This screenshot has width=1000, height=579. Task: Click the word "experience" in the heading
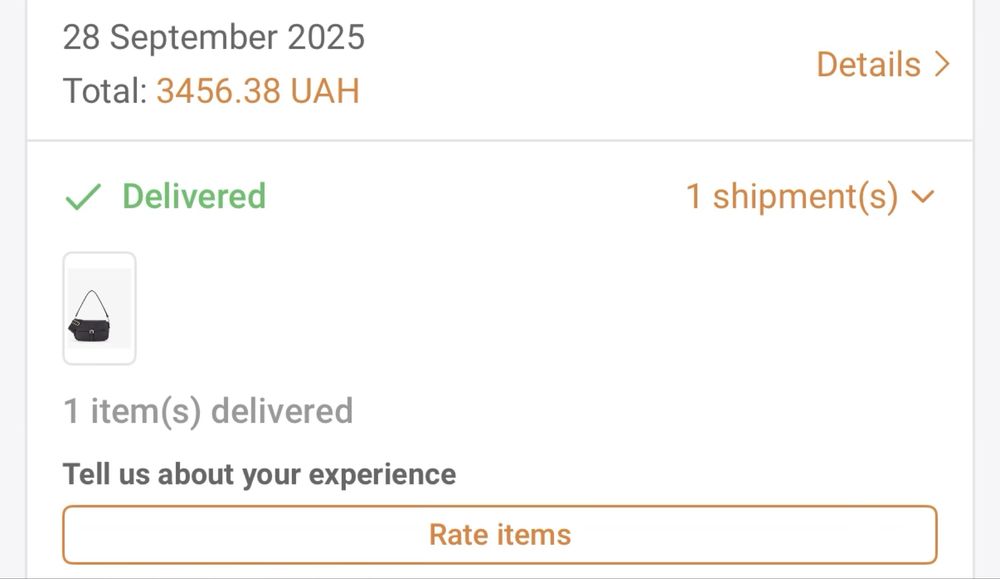click(383, 474)
